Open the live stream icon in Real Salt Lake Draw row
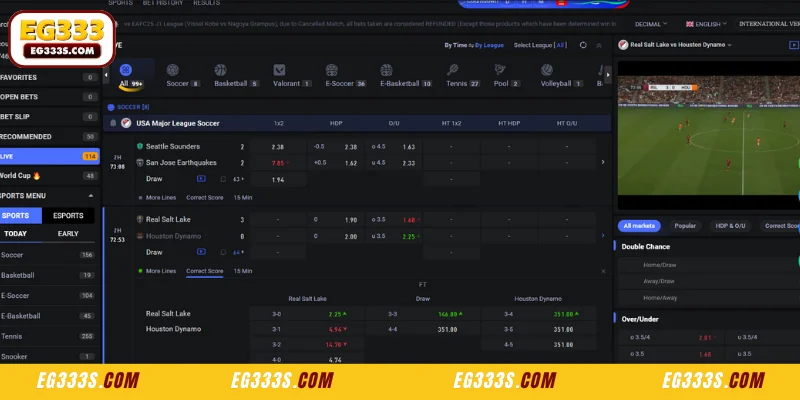The image size is (800, 400). (x=201, y=252)
